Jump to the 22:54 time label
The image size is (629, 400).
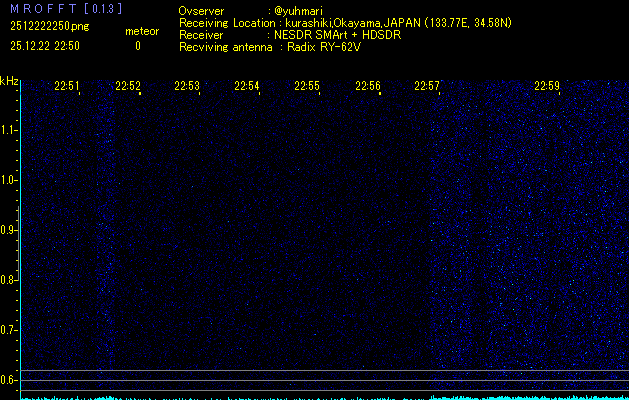coord(247,86)
